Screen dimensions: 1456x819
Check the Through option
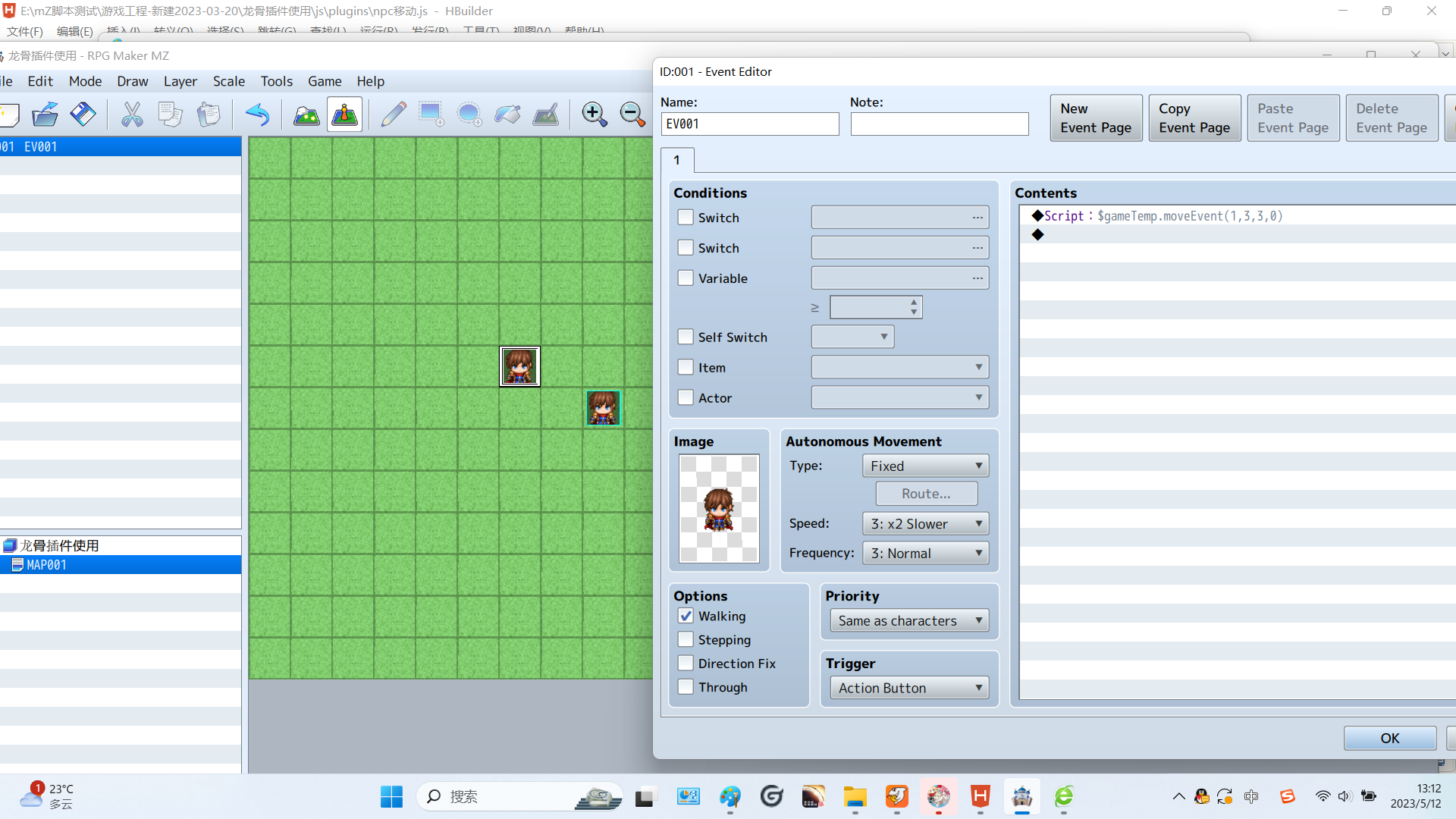pos(686,686)
